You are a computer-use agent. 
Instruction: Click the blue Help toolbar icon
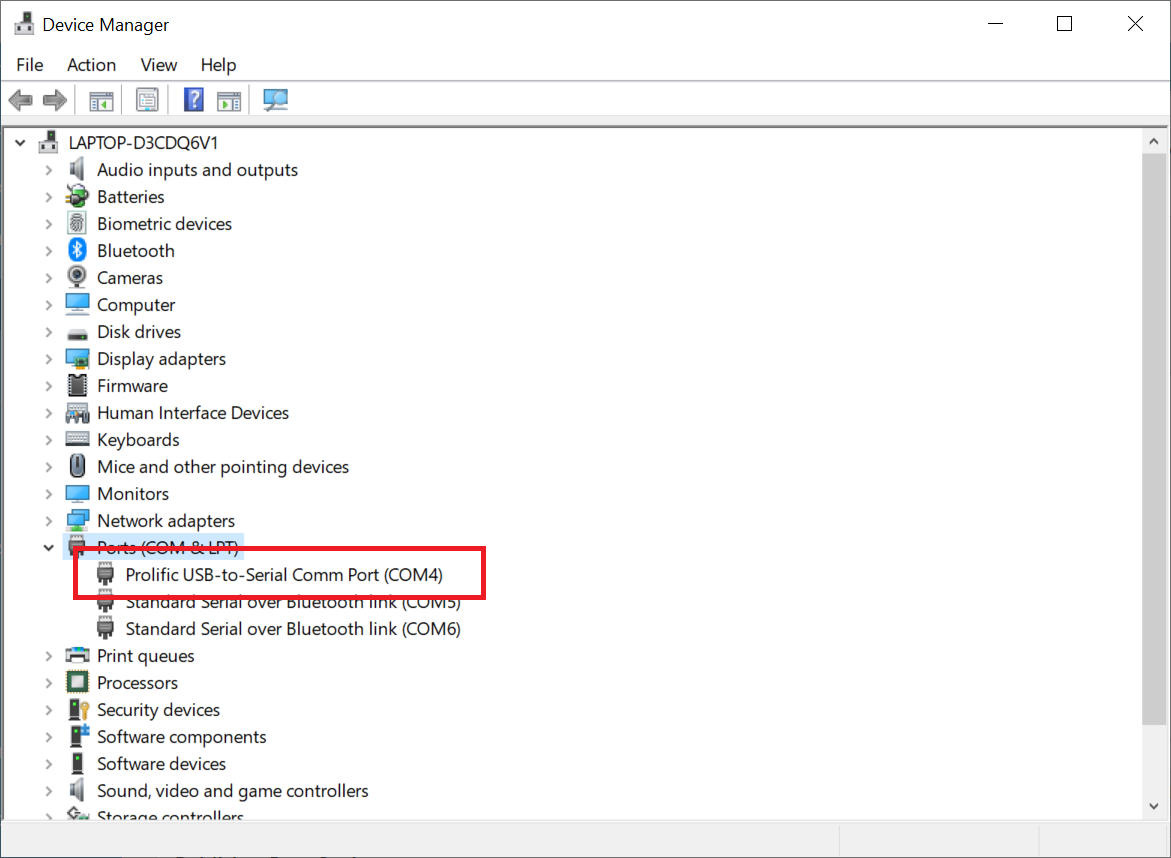[x=194, y=100]
